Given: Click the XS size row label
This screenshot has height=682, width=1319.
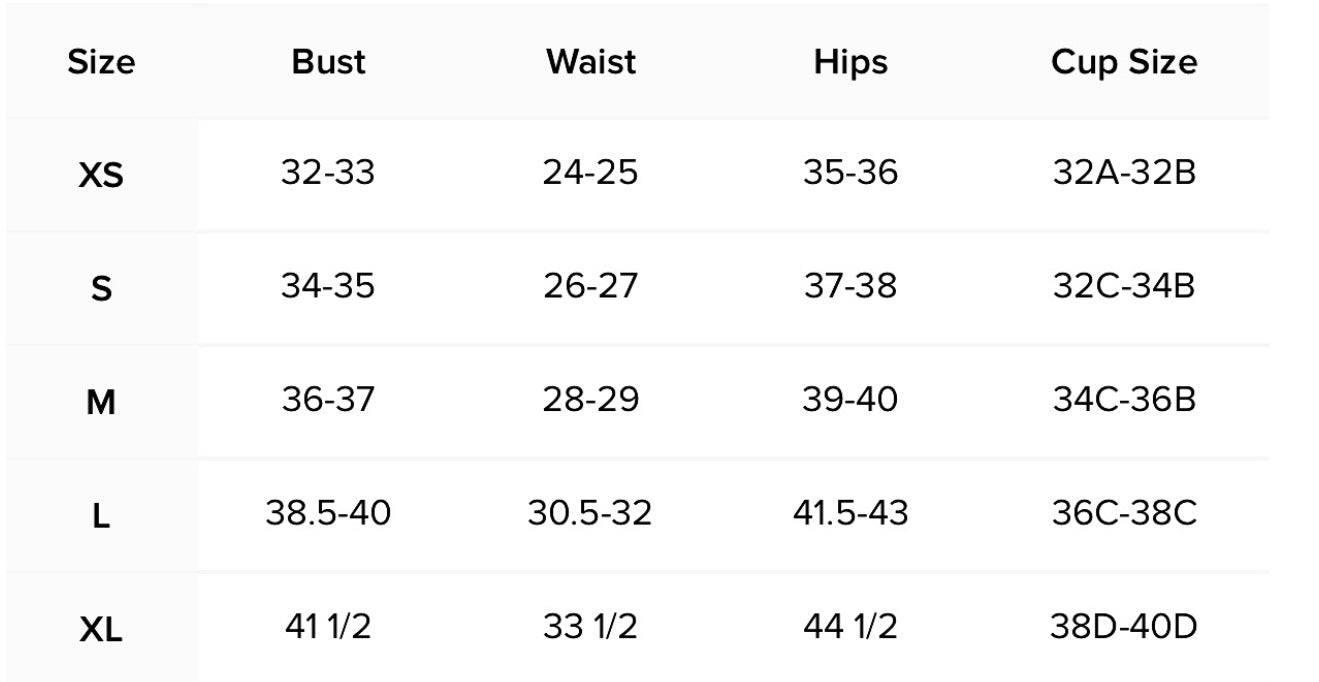Looking at the screenshot, I should (x=101, y=176).
